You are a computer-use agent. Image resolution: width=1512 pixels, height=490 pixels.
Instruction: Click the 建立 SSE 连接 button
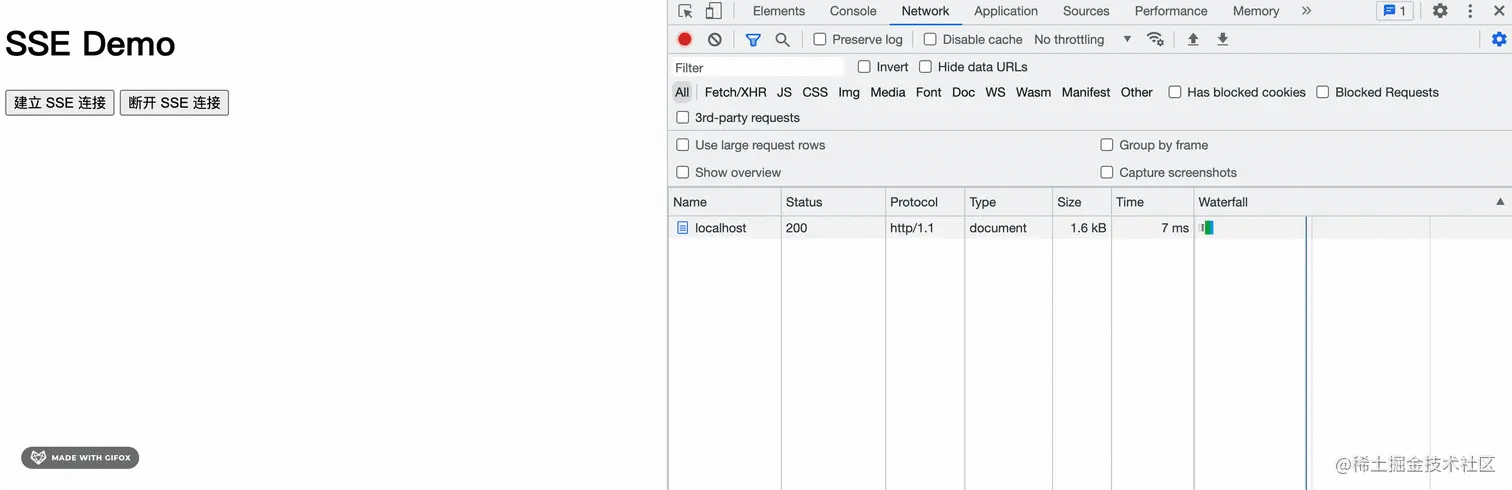60,103
